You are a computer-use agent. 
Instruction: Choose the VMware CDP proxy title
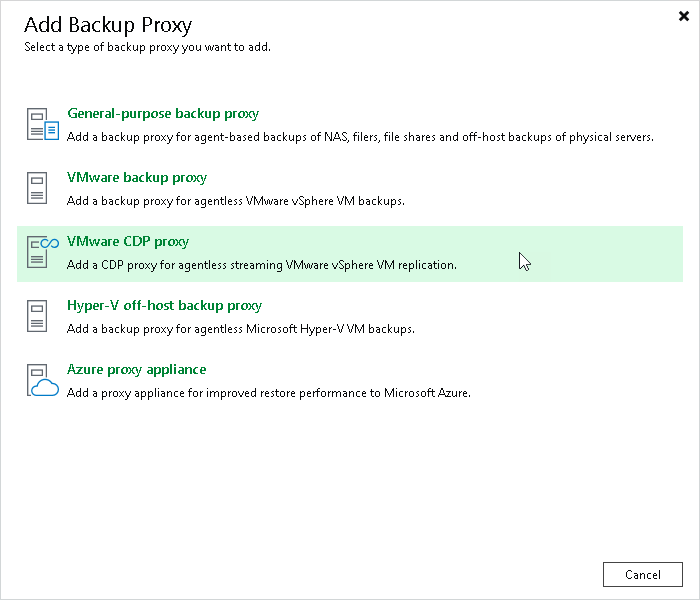[128, 242]
